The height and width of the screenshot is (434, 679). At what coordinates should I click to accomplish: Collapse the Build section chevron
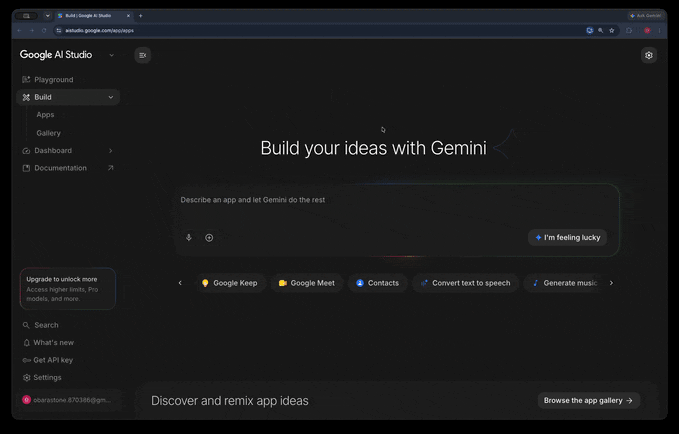click(111, 97)
